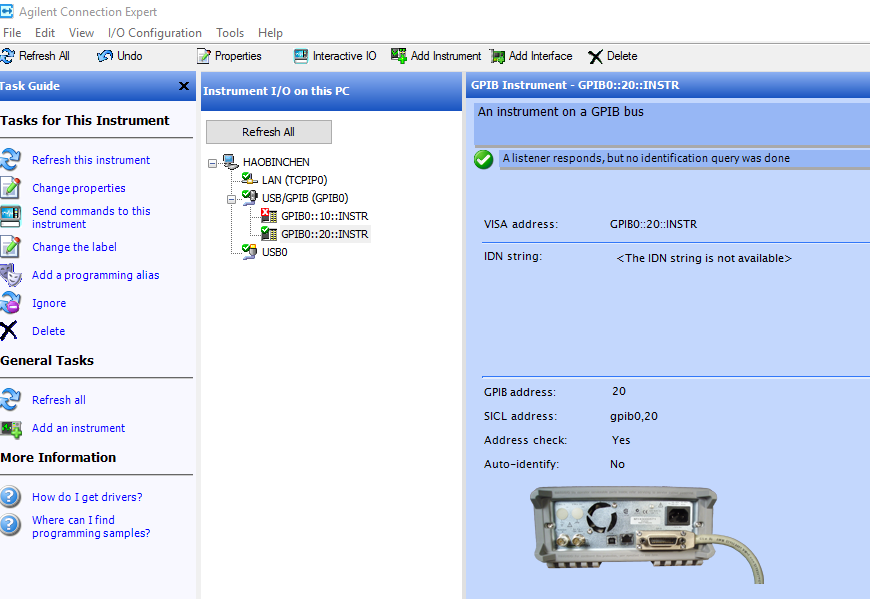Viewport: 870px width, 599px height.
Task: Select LAN (TCPIP0) label in the tree
Action: tap(295, 180)
